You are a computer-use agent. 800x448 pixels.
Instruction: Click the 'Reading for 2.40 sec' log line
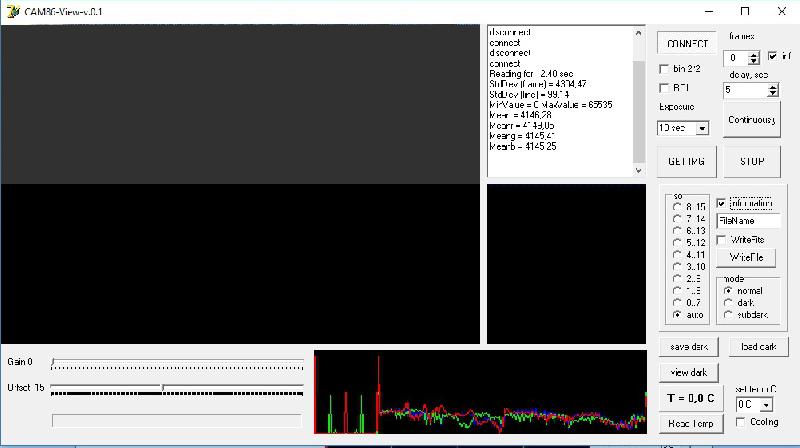coord(531,74)
